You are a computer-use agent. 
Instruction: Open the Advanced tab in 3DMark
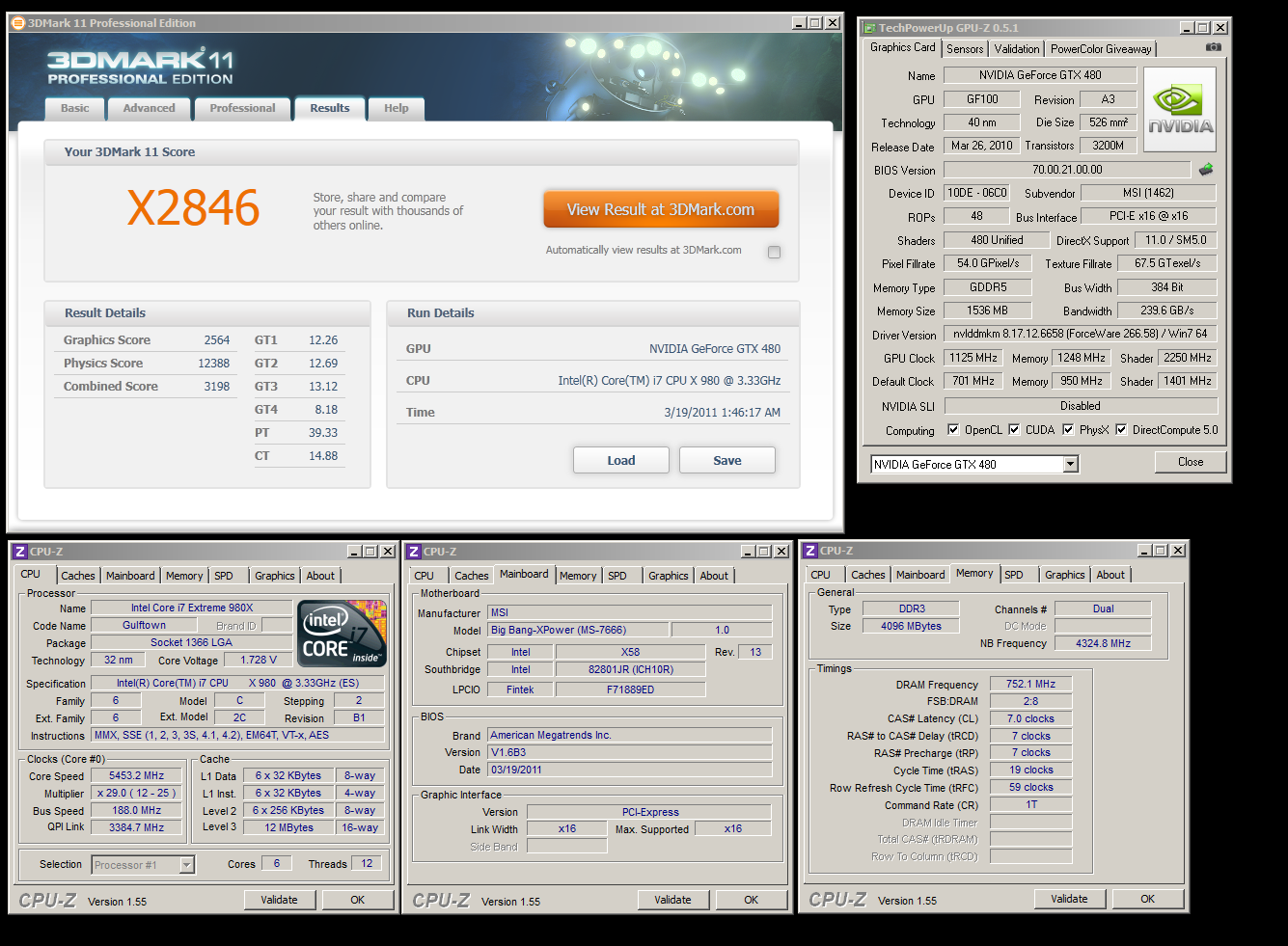(x=150, y=109)
